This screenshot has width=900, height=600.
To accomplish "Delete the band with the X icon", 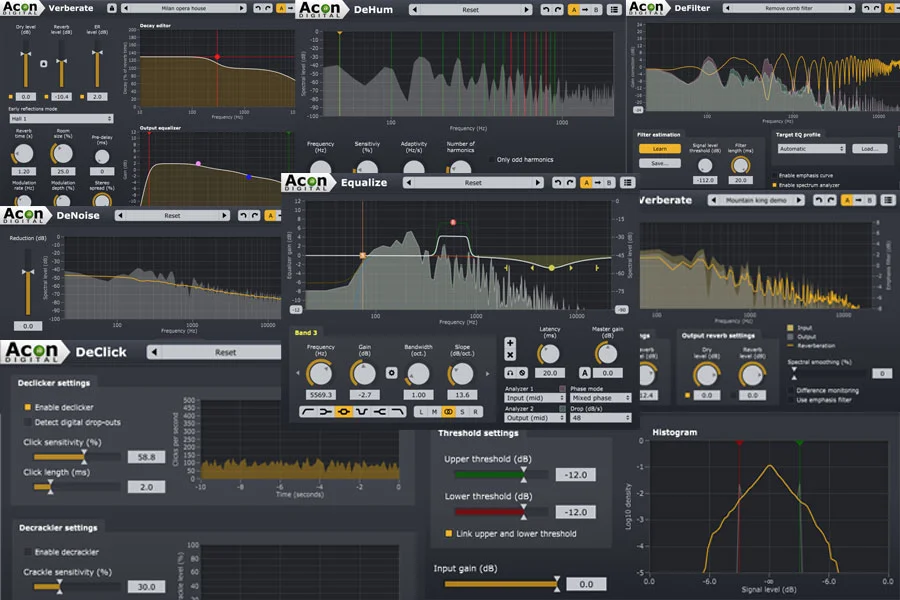I will [510, 355].
